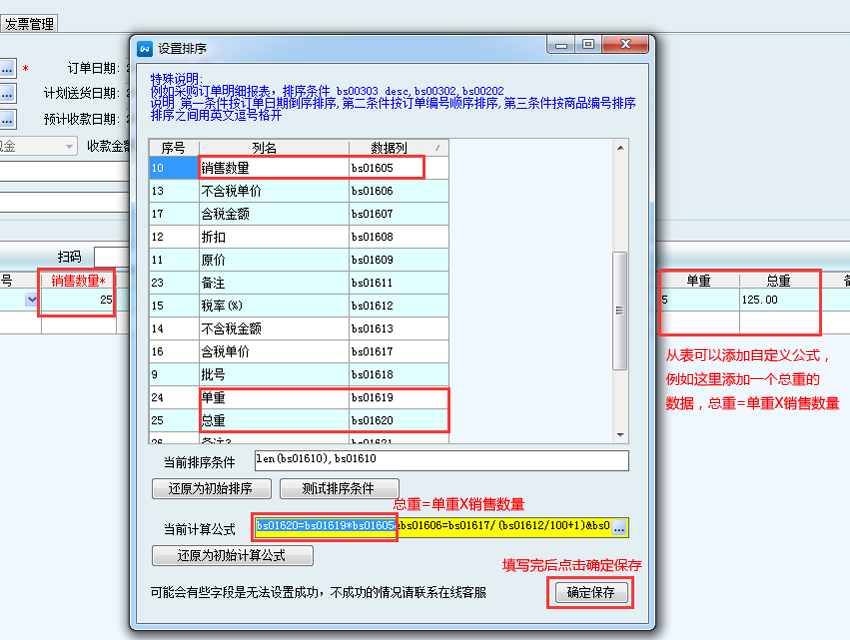This screenshot has height=640, width=850.
Task: Click the list scrollbar down arrow
Action: click(x=620, y=435)
